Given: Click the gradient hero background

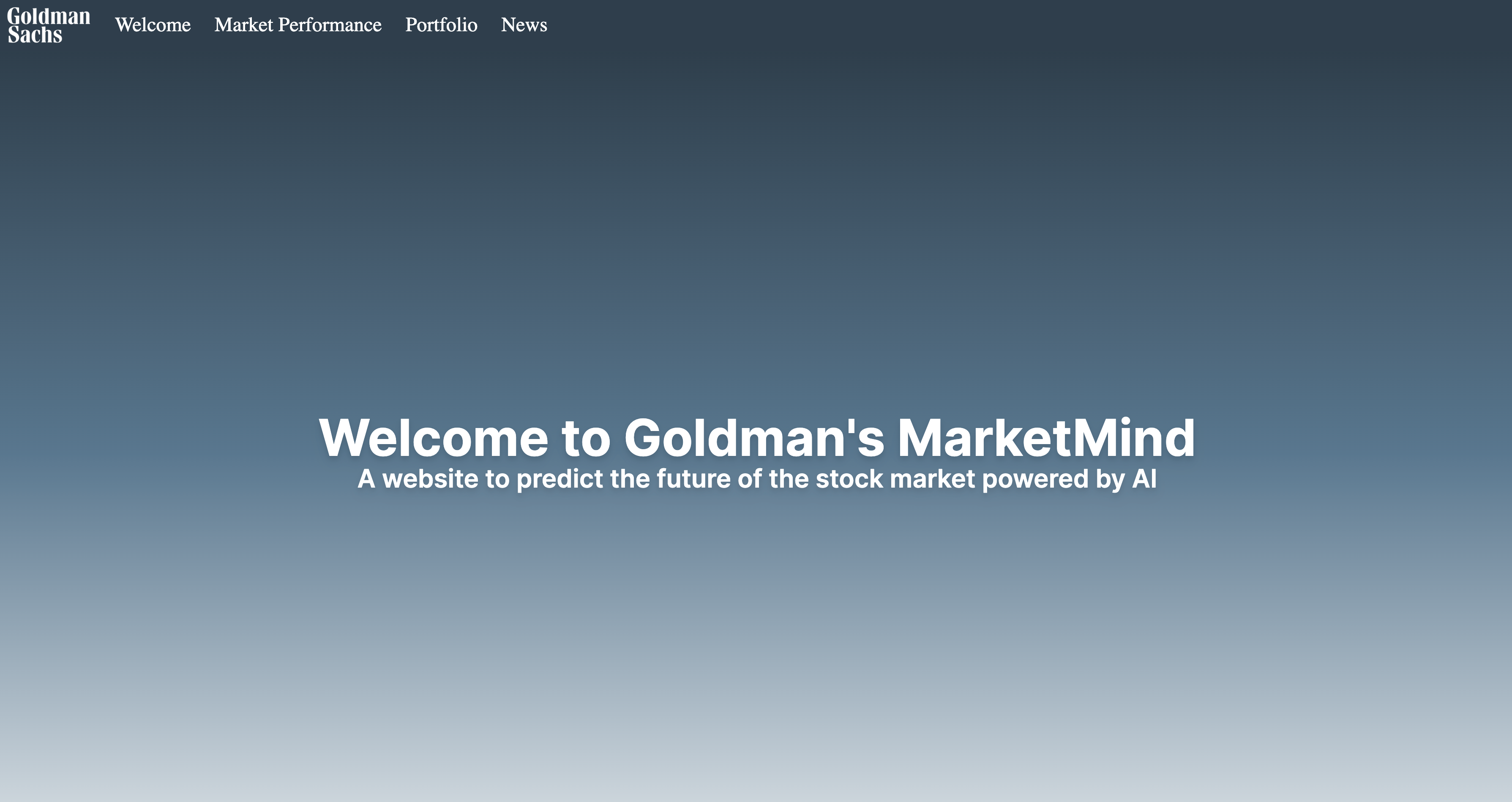Looking at the screenshot, I should (x=756, y=646).
